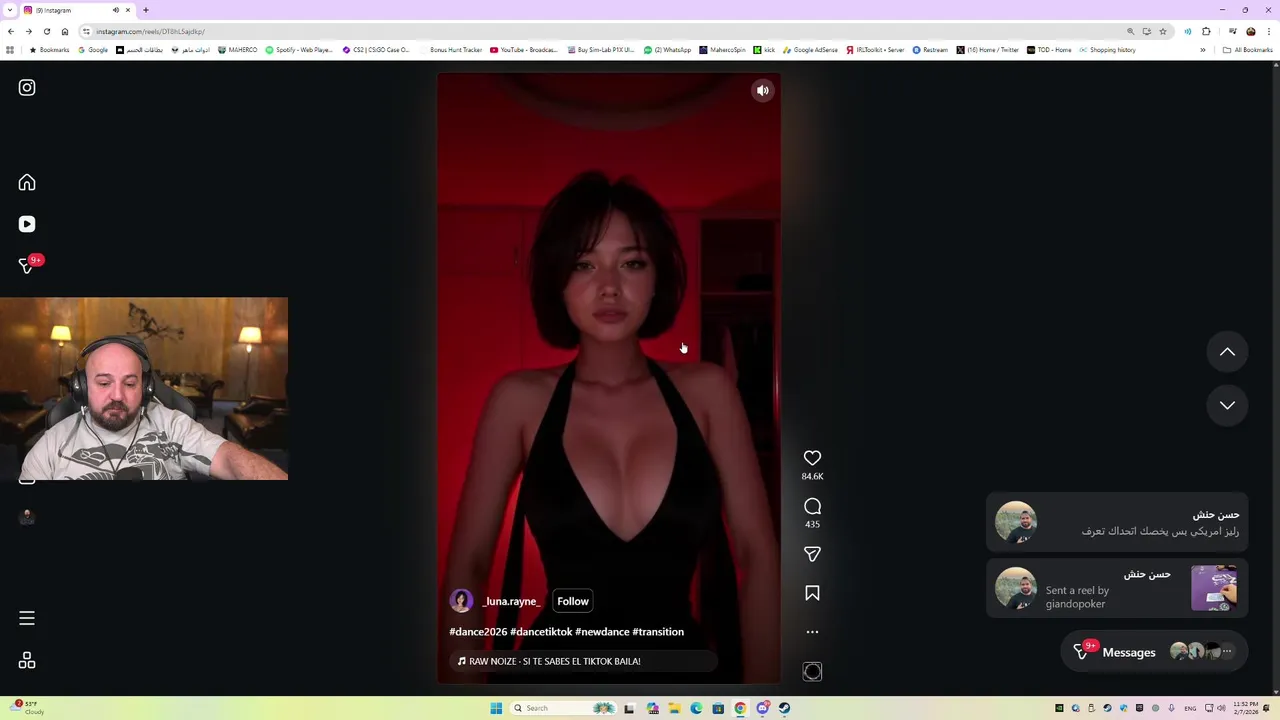
Task: Open Bonus Hunt Tracker bookmark
Action: (451, 50)
